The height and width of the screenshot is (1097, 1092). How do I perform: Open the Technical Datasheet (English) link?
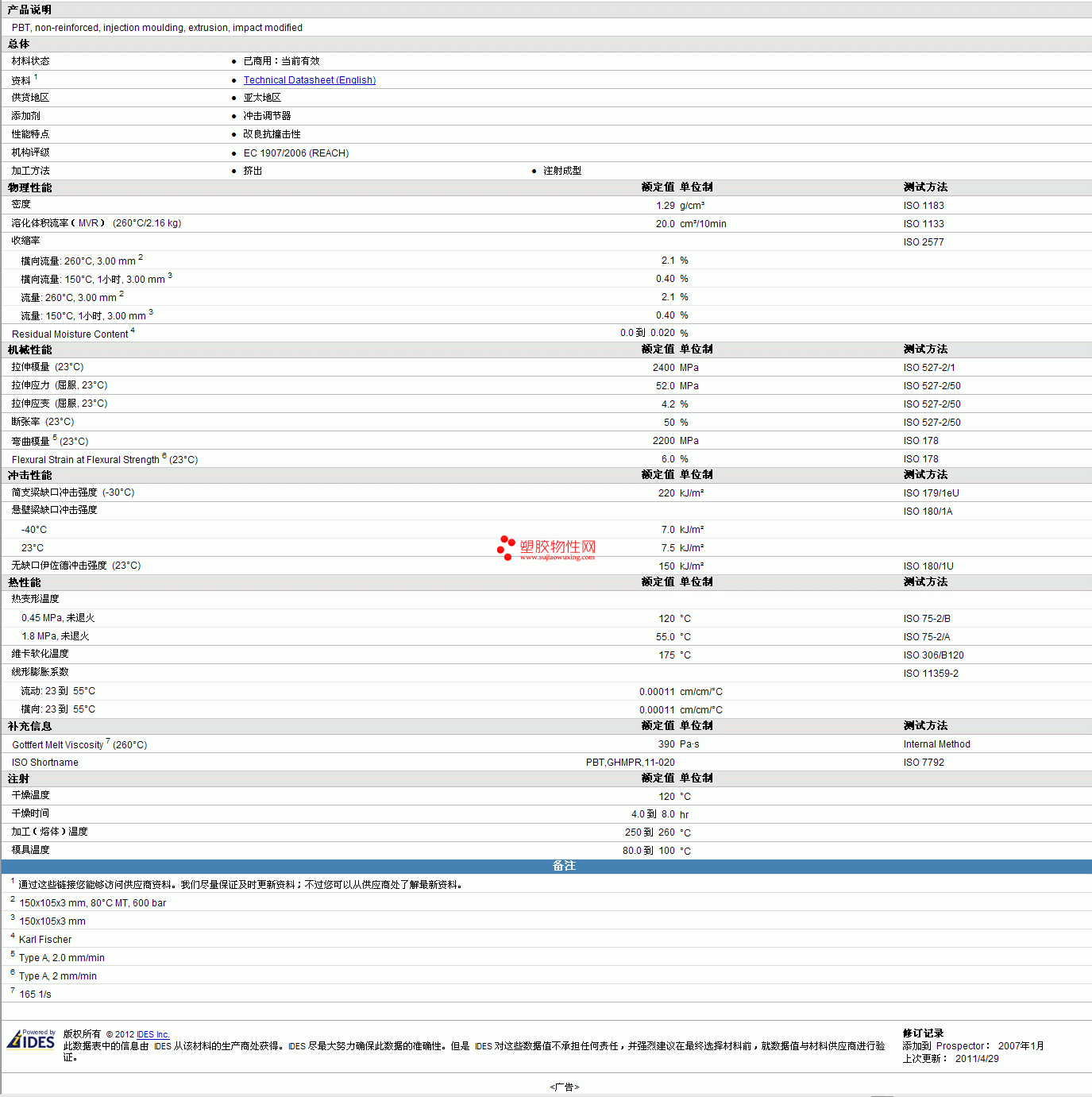(x=309, y=80)
